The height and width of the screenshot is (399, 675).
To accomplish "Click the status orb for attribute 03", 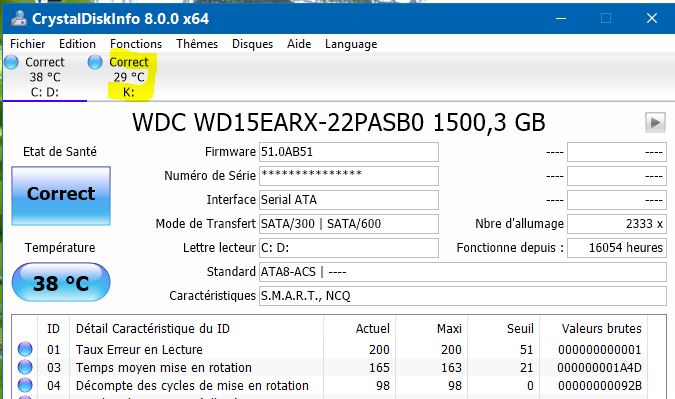I will click(25, 367).
